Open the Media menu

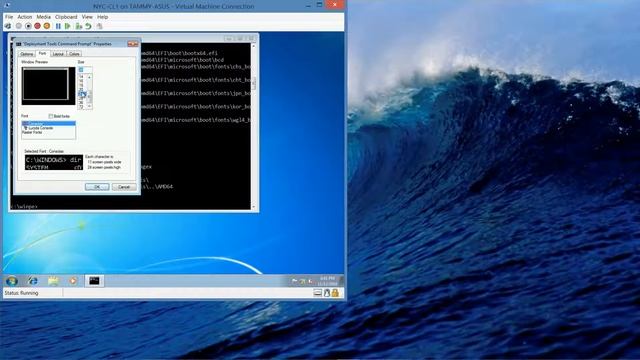coord(44,17)
